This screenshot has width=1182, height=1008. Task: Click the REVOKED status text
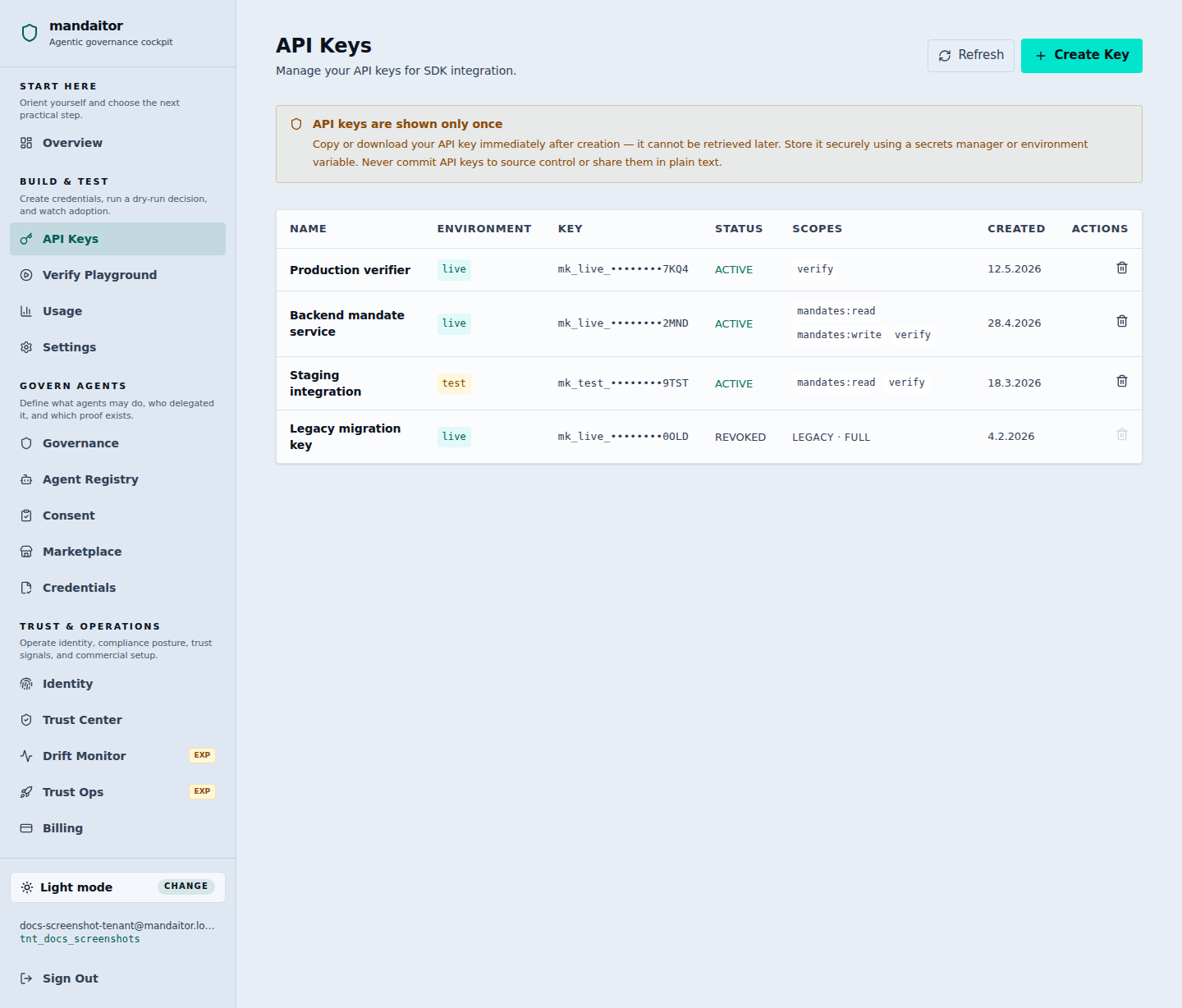(x=740, y=438)
